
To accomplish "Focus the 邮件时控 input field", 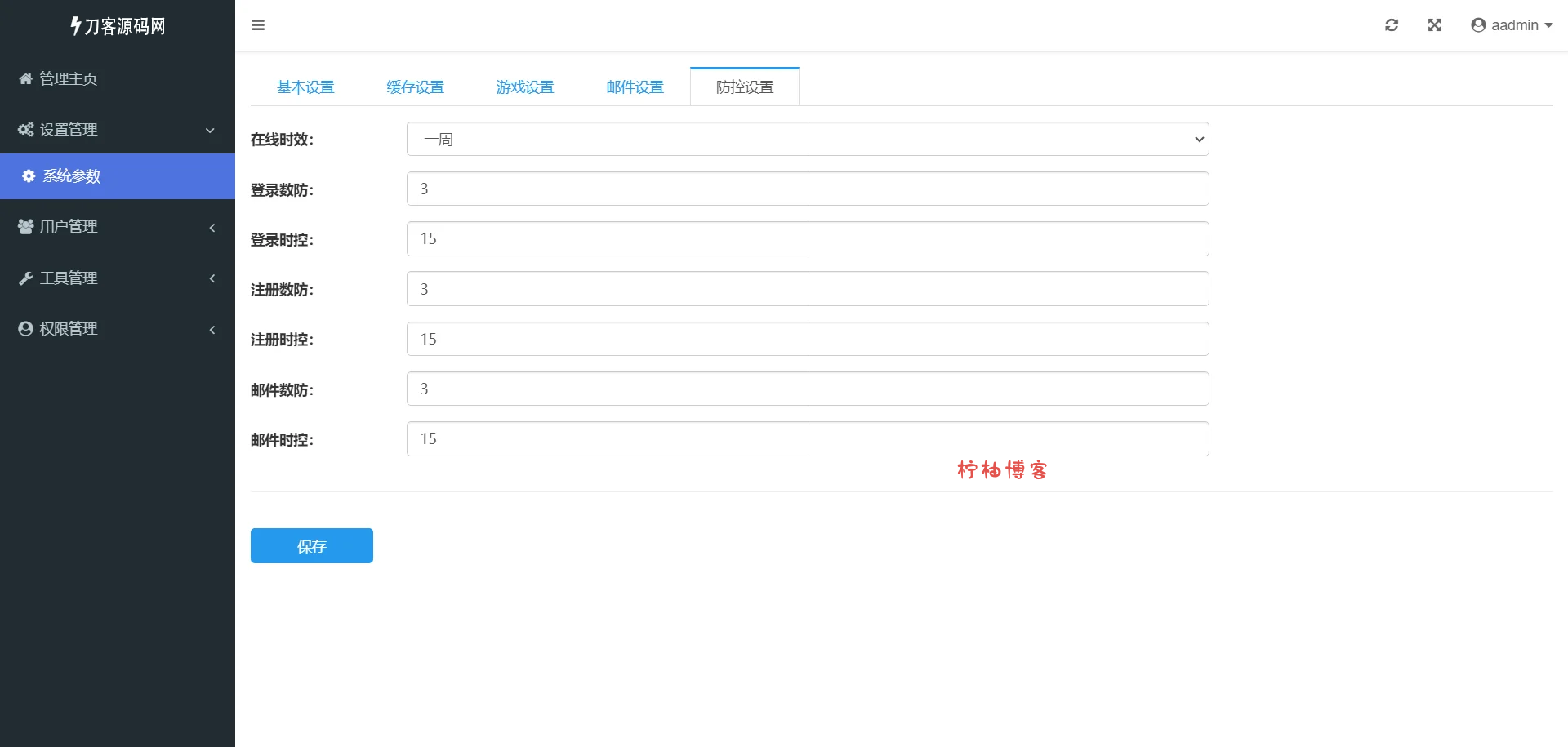I will pyautogui.click(x=807, y=439).
